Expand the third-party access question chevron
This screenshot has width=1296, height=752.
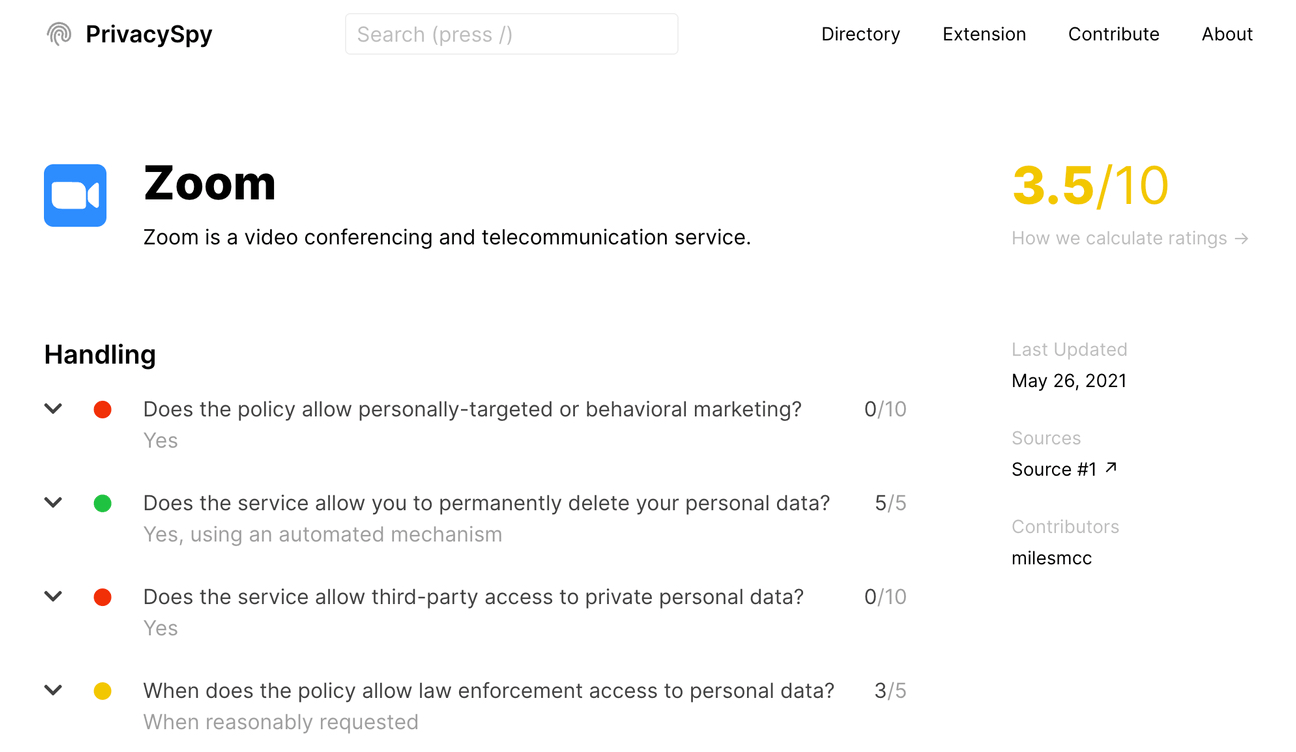click(54, 596)
